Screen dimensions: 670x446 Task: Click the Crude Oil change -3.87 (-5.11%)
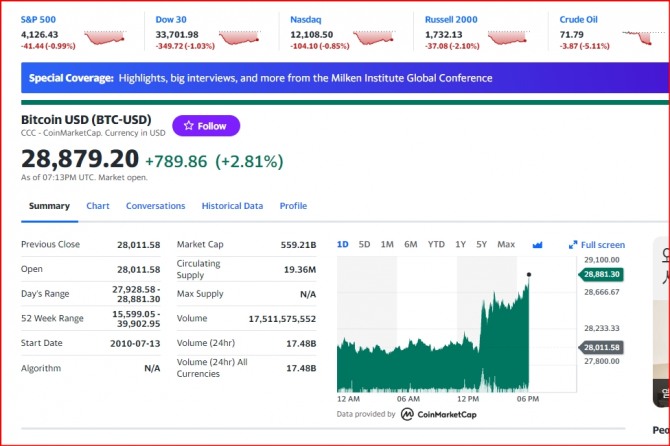point(585,46)
